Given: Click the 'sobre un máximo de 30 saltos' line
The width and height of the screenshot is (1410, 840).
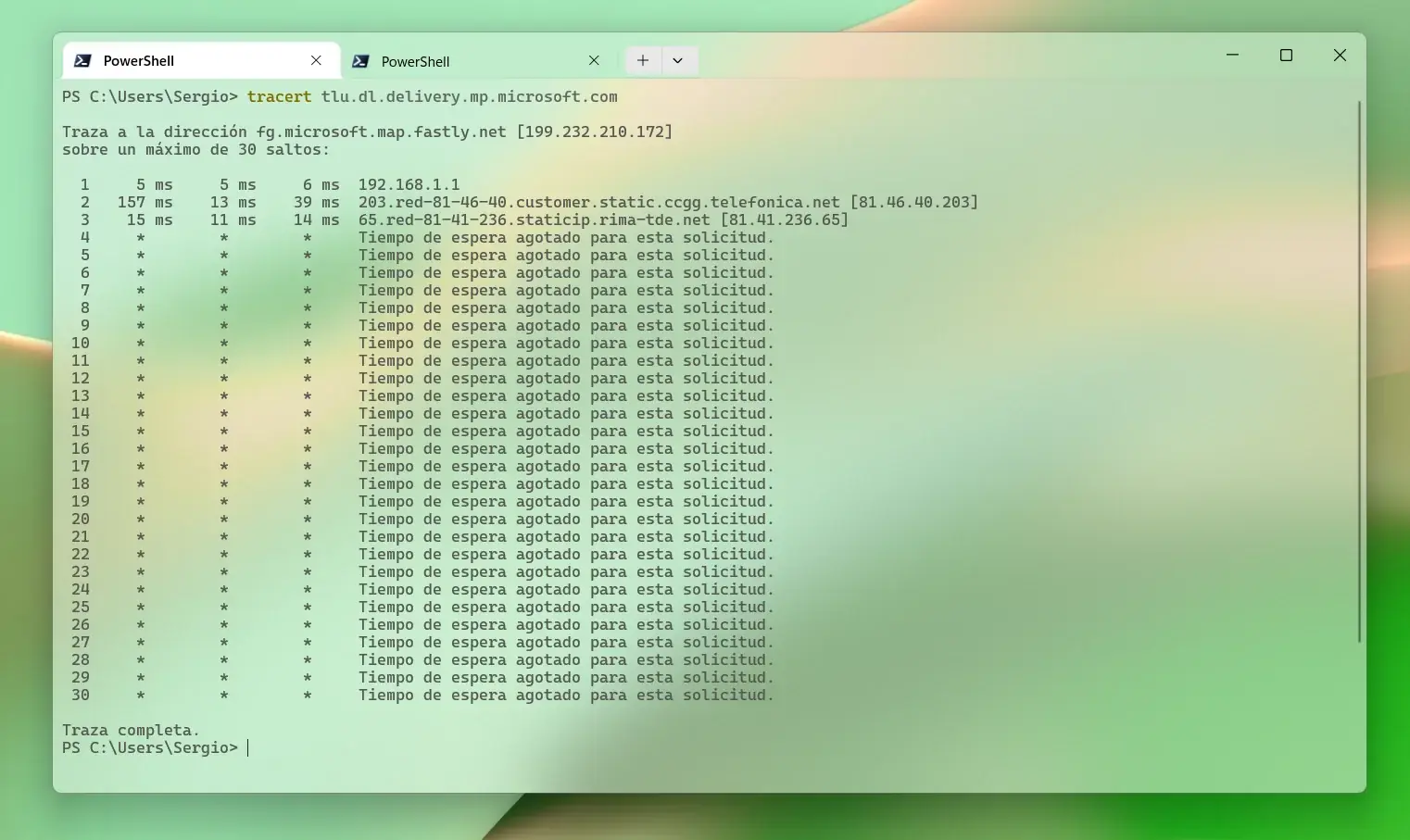Looking at the screenshot, I should [196, 149].
